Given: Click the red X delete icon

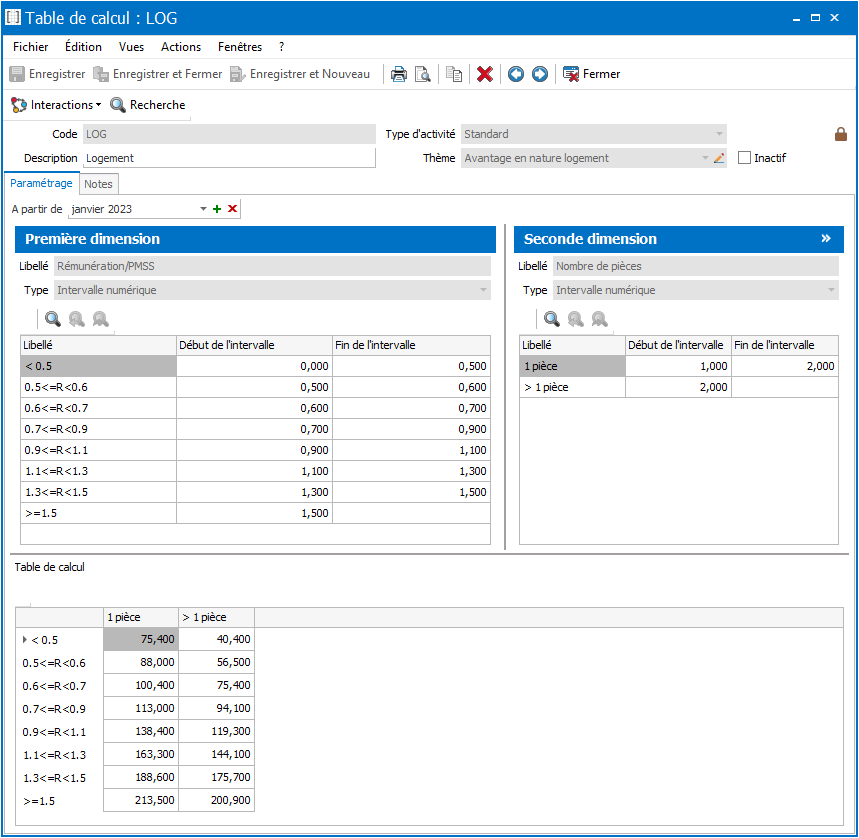Looking at the screenshot, I should [x=485, y=74].
